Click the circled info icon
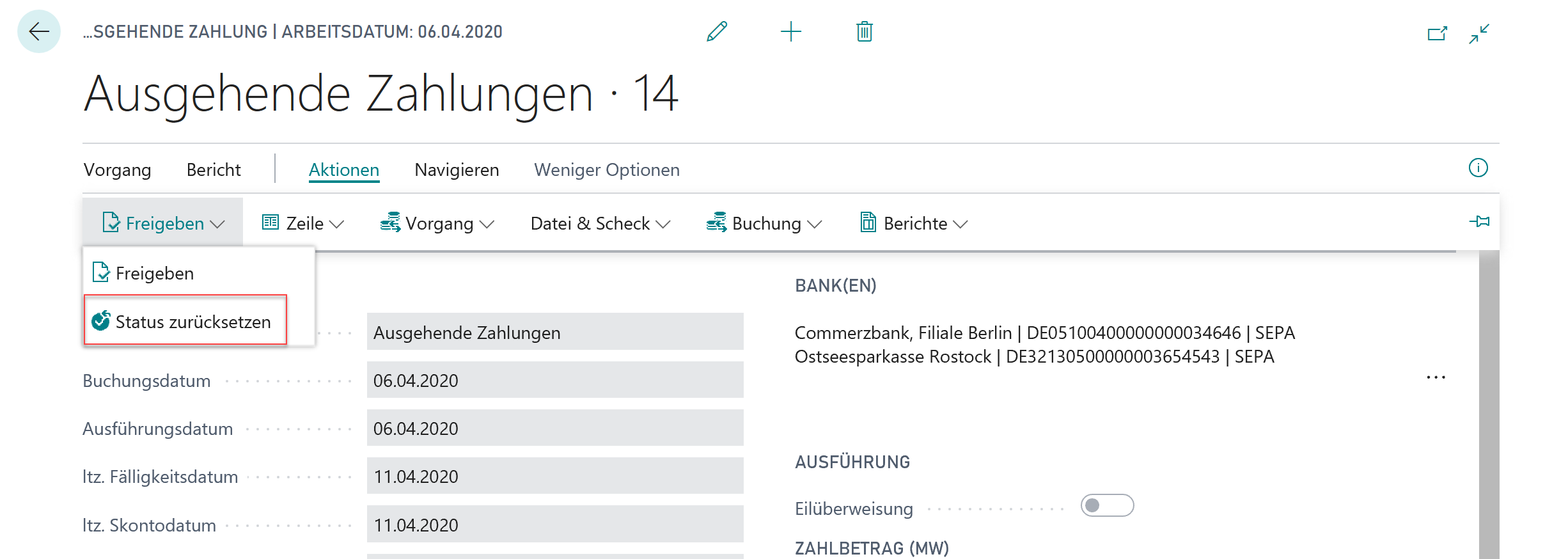This screenshot has width=1568, height=559. (1478, 168)
